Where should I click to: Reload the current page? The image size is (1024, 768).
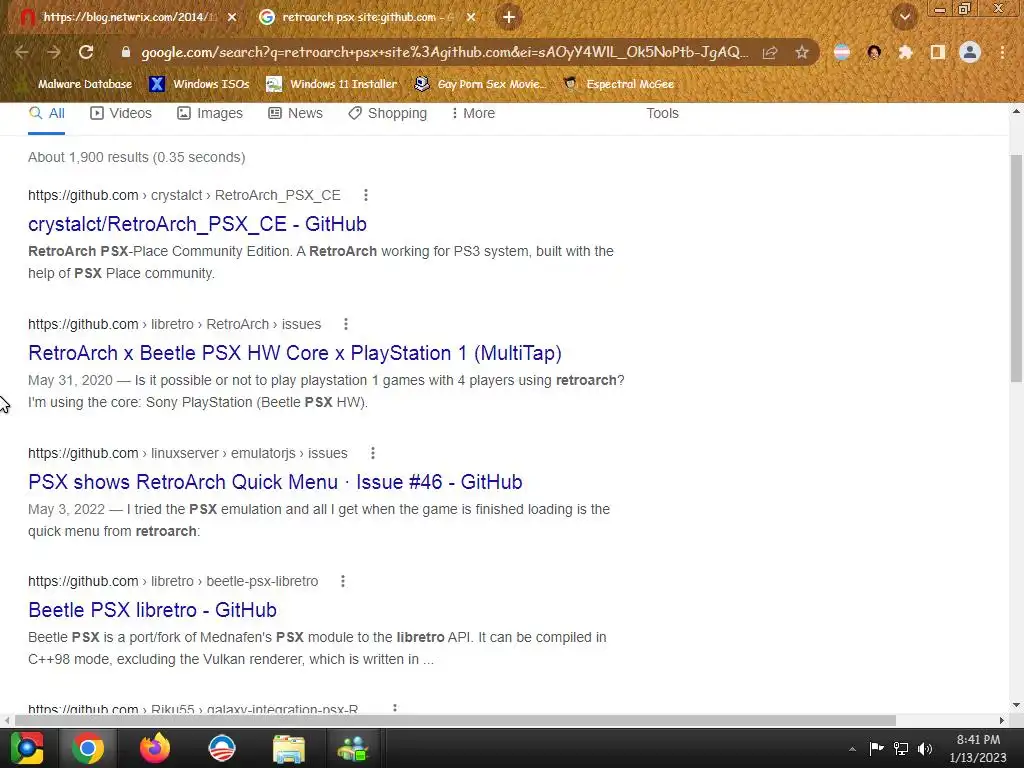click(86, 52)
